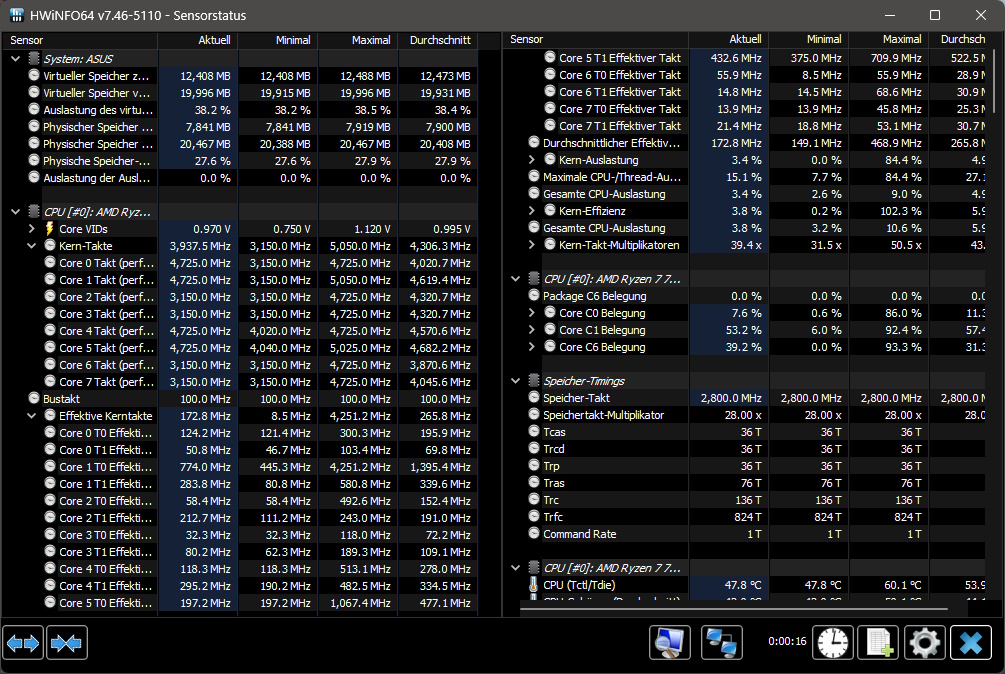The image size is (1005, 674).
Task: Click the Core VIDs lightning bolt icon
Action: (x=50, y=229)
